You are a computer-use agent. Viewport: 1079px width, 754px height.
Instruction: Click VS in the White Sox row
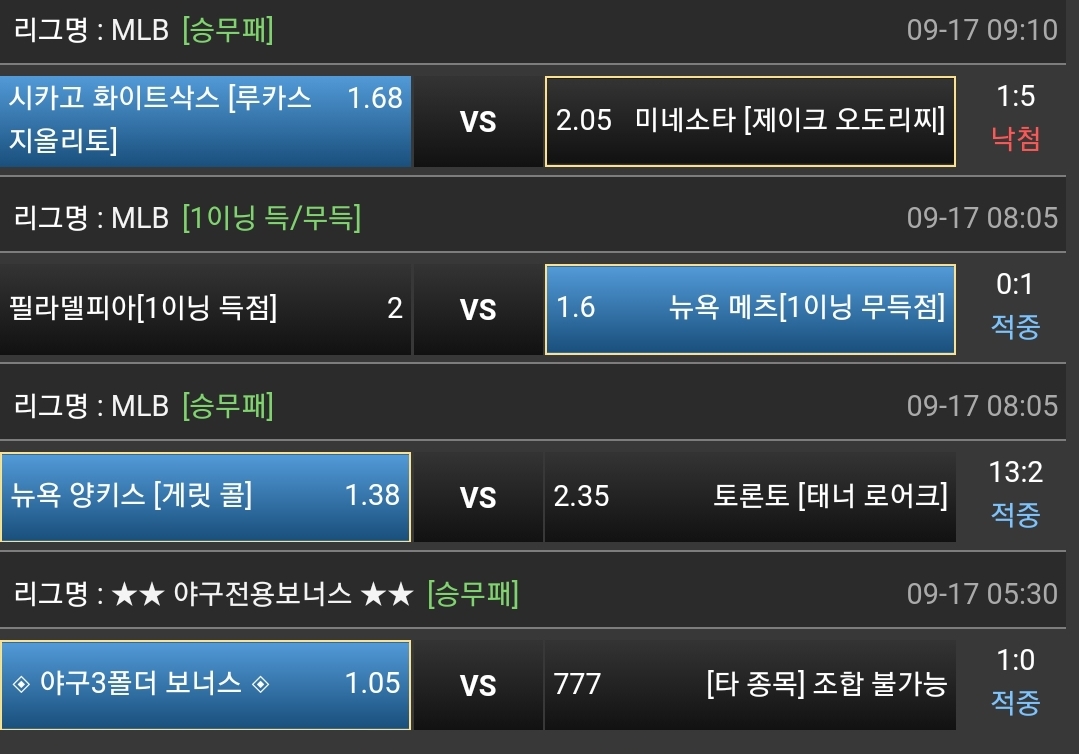pos(478,122)
